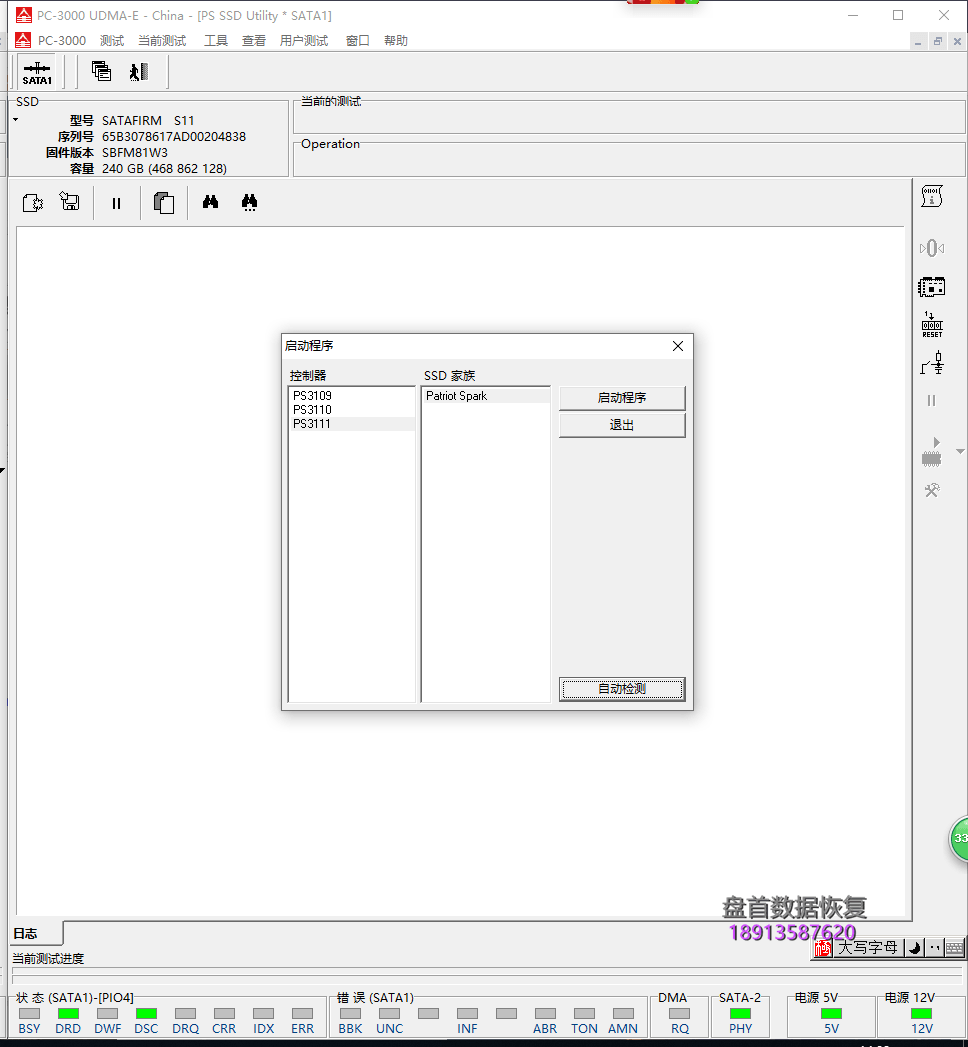Click the firmware version SBFM81W3
This screenshot has width=968, height=1047.
(135, 153)
